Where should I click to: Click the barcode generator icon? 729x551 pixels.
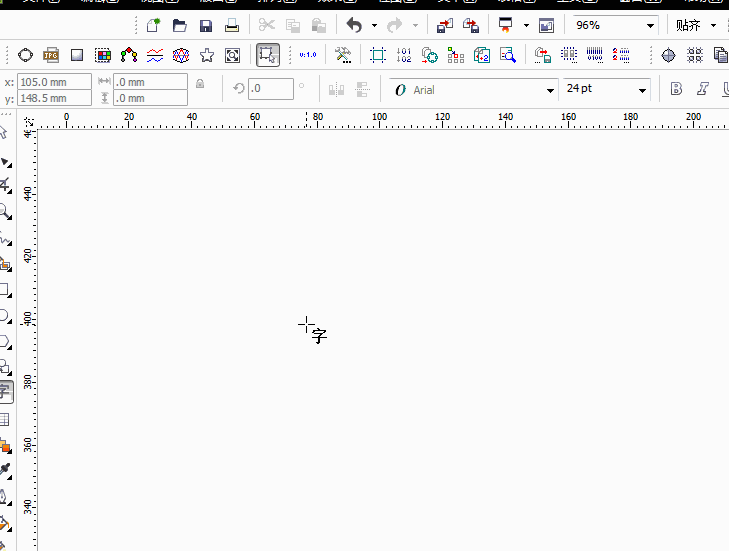tap(595, 55)
